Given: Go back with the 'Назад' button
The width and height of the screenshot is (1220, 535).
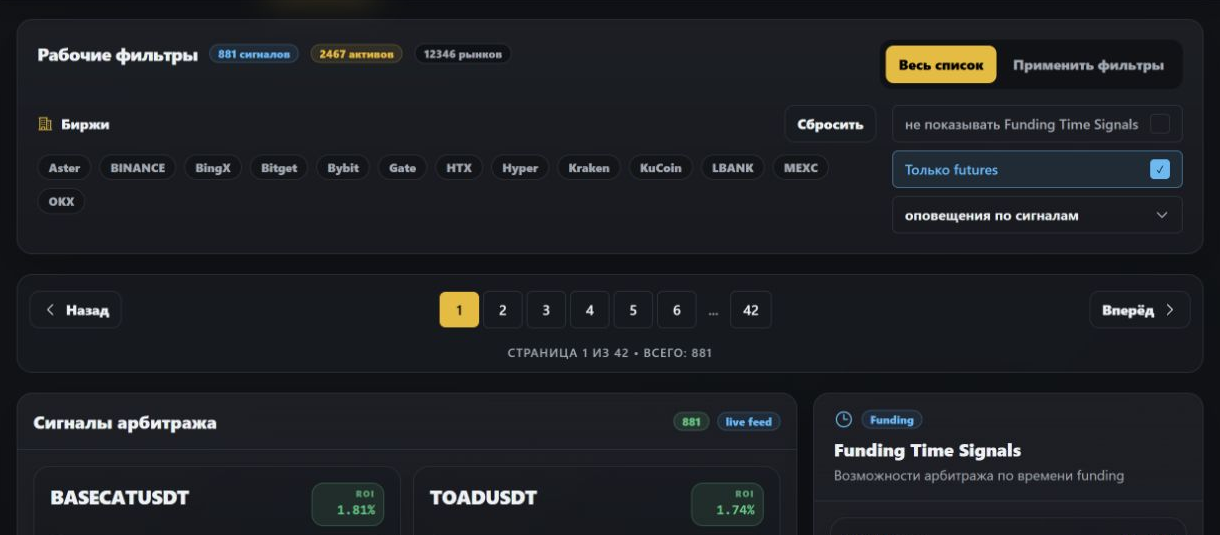Looking at the screenshot, I should point(76,310).
